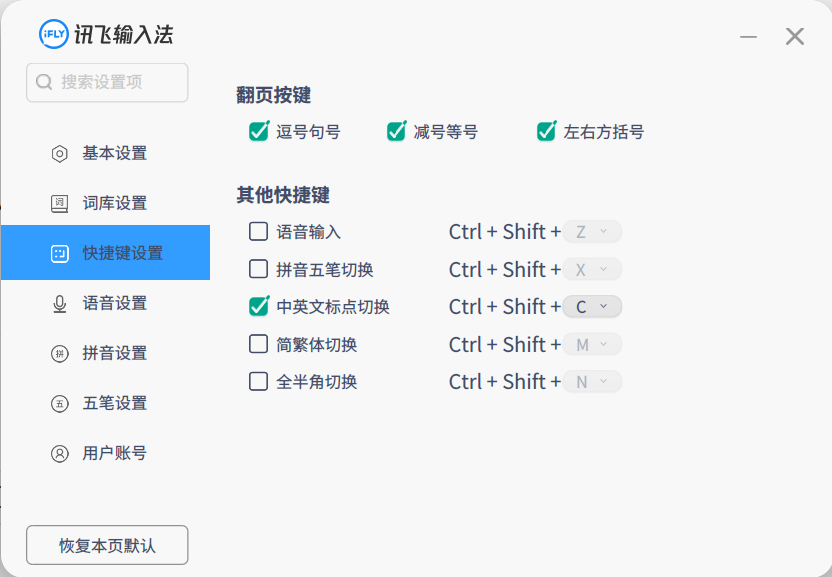Screen dimensions: 832x577
Task: Enable the 语音输入 shortcut checkbox
Action: pos(258,232)
